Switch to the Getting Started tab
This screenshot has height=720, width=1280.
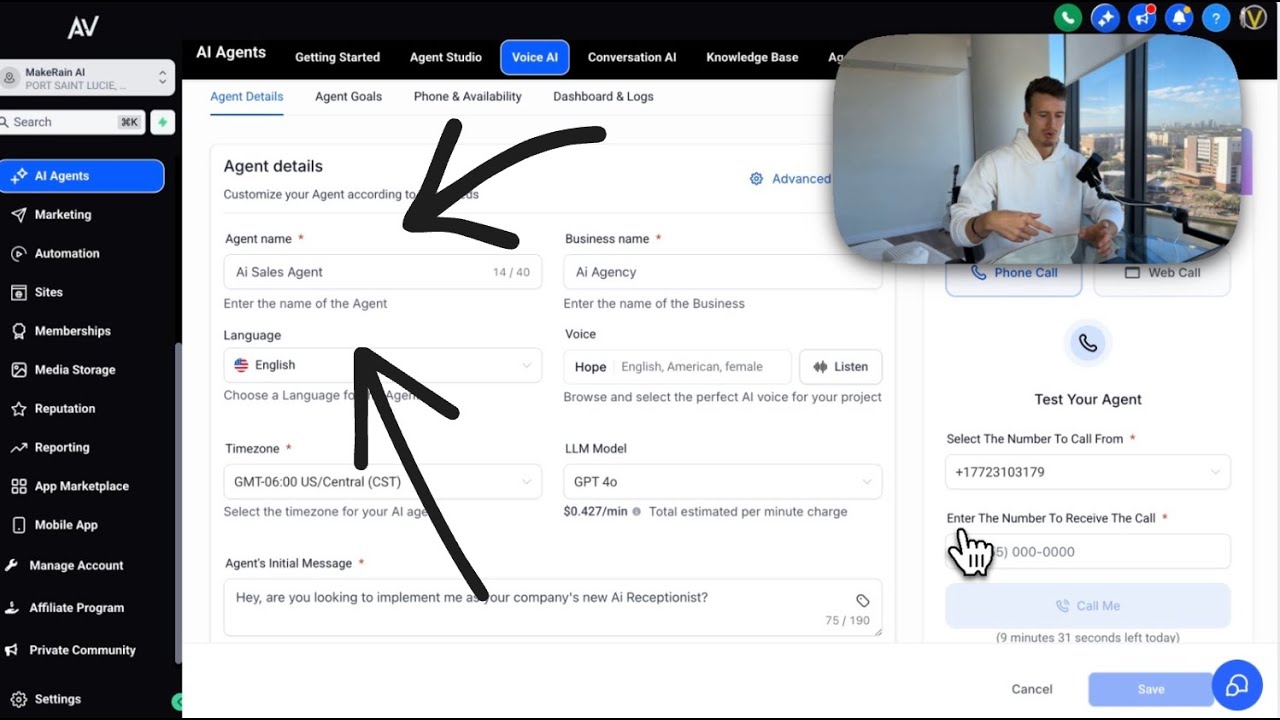337,57
